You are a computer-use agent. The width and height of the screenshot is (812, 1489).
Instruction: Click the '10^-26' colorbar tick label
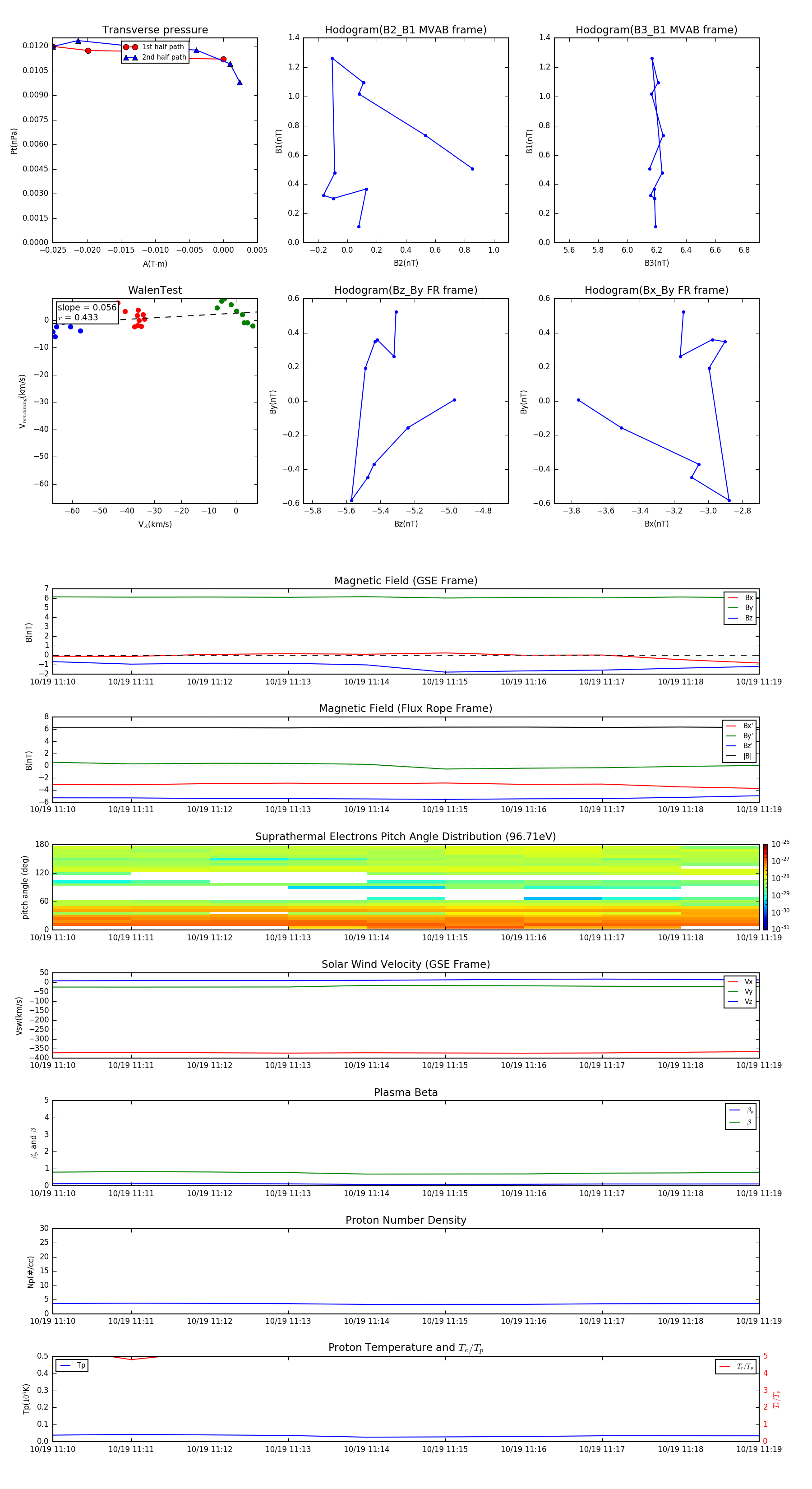click(780, 844)
